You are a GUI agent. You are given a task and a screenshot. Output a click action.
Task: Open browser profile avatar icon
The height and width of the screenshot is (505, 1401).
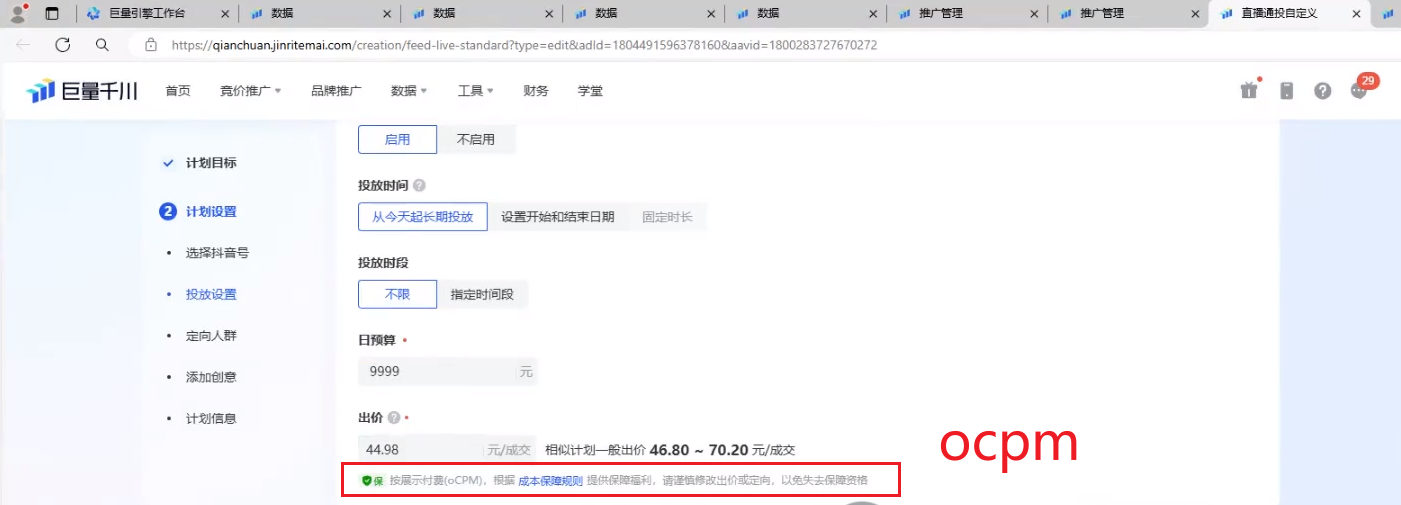pos(18,14)
